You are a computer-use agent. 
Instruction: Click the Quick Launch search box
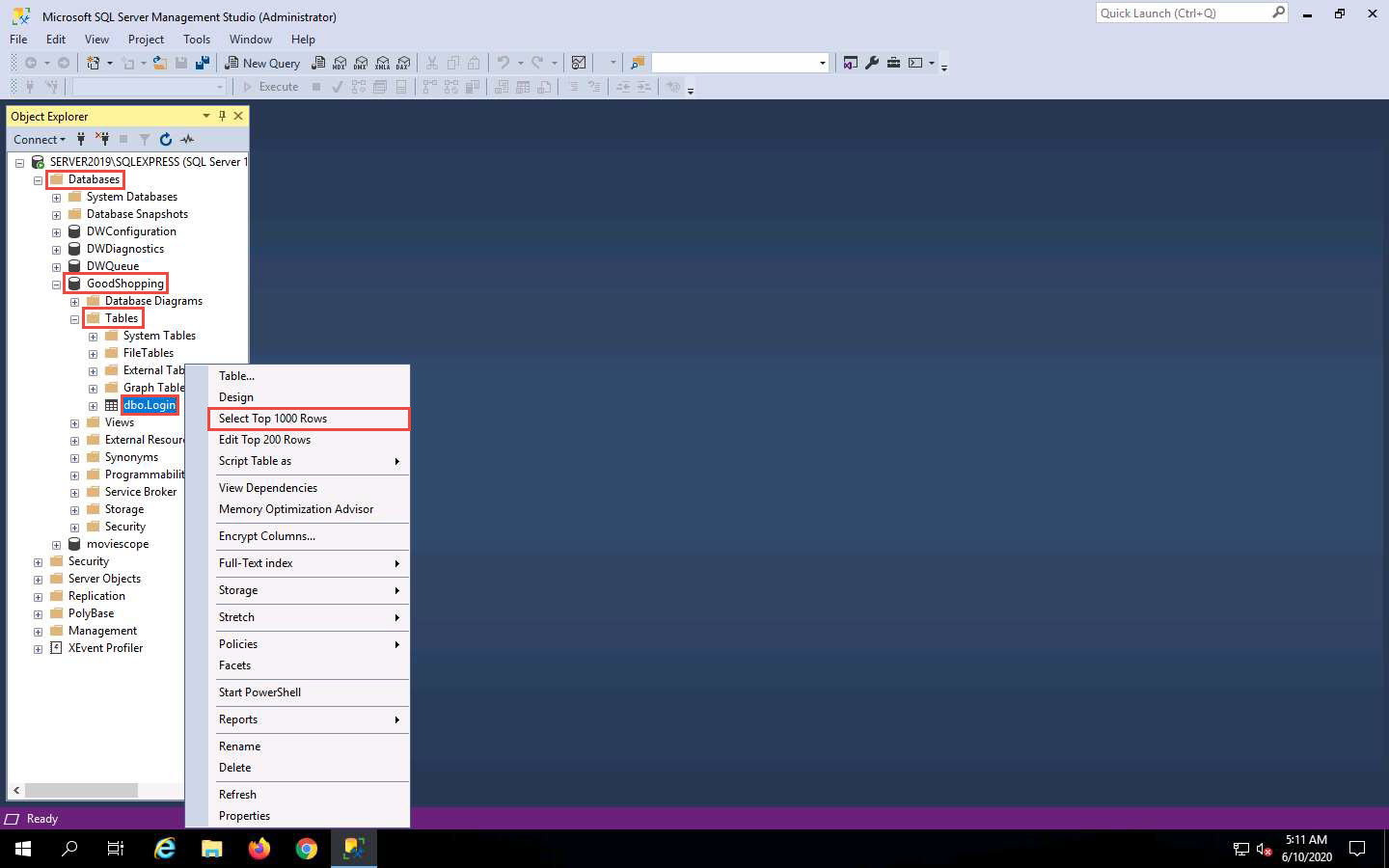tap(1184, 14)
